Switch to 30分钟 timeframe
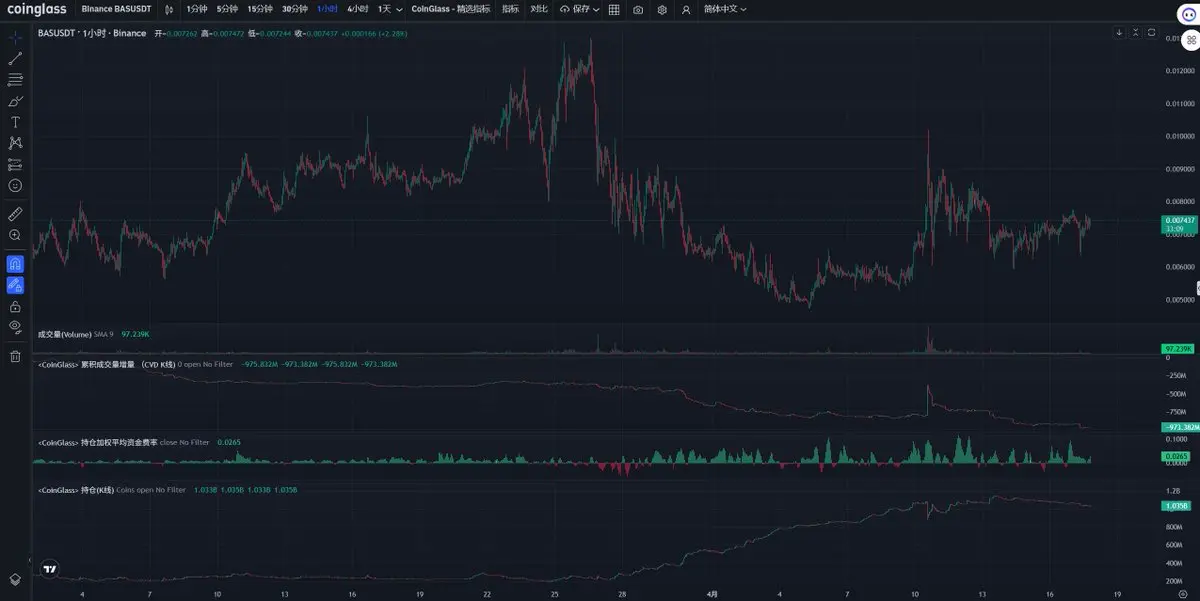This screenshot has width=1200, height=601. (x=295, y=9)
